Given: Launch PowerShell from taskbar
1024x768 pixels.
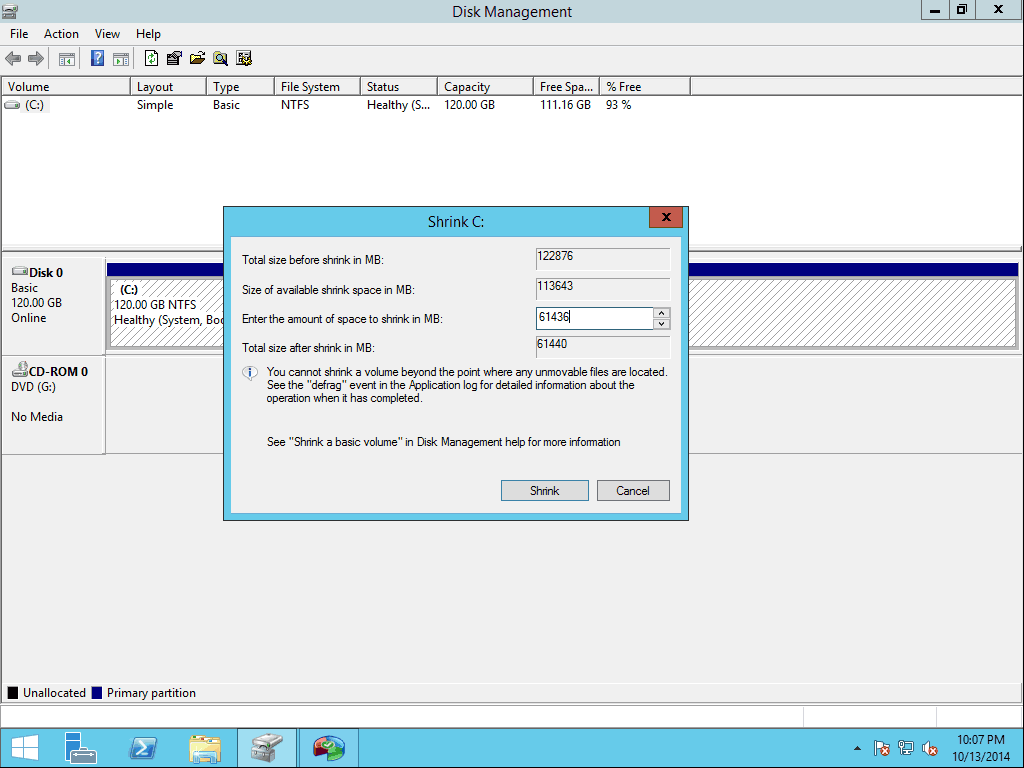Looking at the screenshot, I should point(142,748).
